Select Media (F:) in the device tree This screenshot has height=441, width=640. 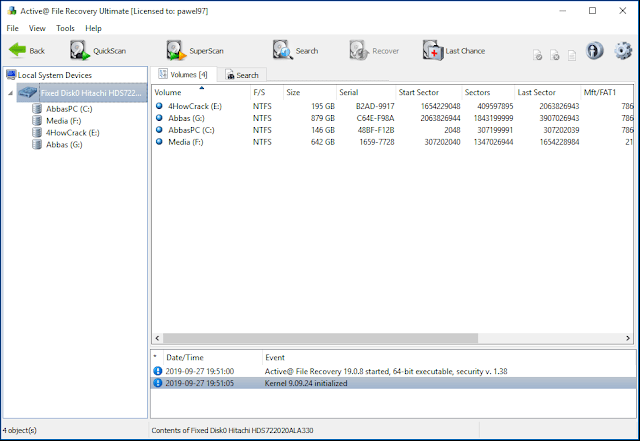[x=63, y=120]
